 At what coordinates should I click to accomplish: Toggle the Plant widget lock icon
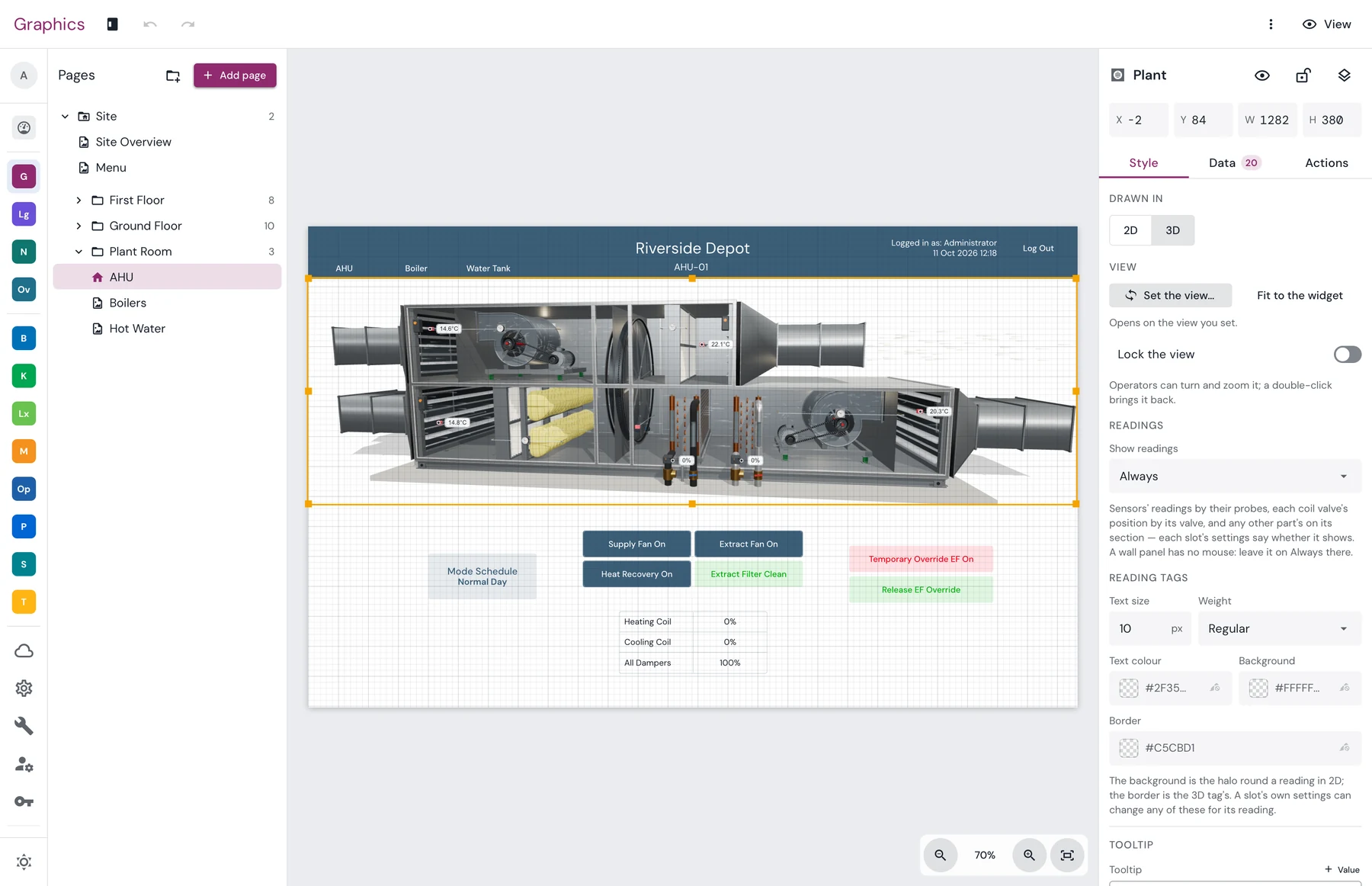1303,75
